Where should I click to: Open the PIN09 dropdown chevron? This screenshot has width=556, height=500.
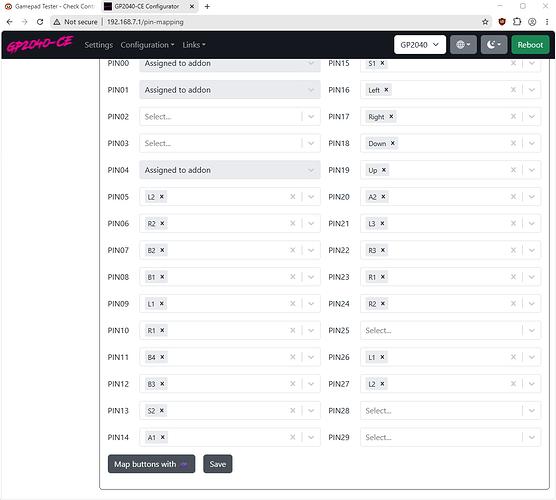click(x=311, y=304)
